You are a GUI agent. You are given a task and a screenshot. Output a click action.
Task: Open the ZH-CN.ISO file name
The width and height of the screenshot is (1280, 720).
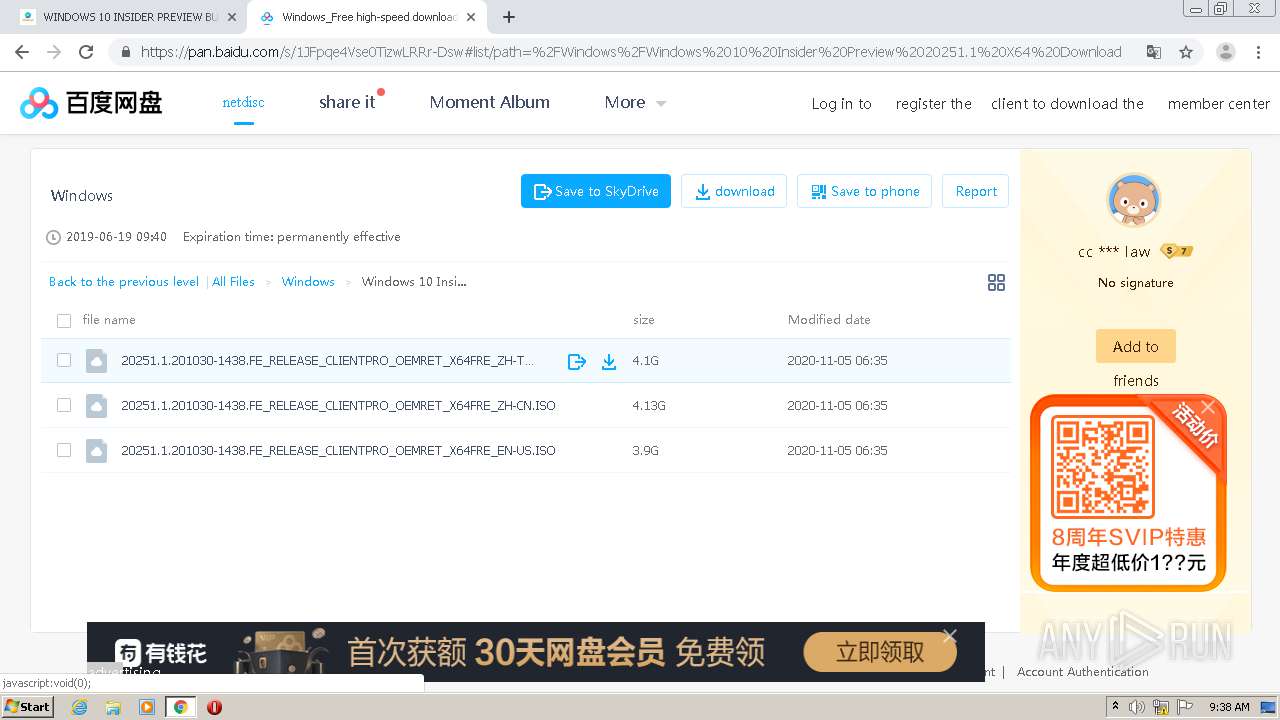338,406
